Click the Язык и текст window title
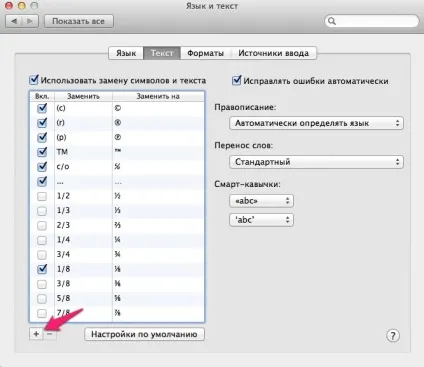 [212, 6]
